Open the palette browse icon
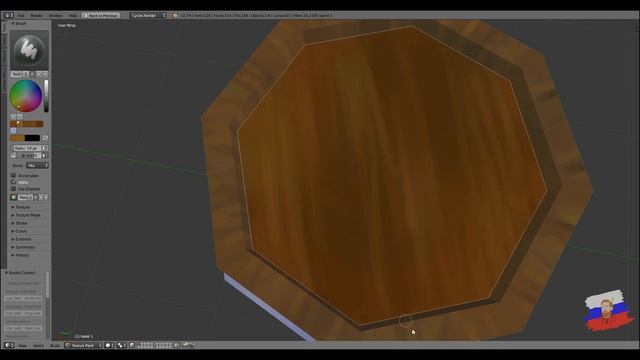Image resolution: width=640 pixels, height=360 pixels. [13, 197]
